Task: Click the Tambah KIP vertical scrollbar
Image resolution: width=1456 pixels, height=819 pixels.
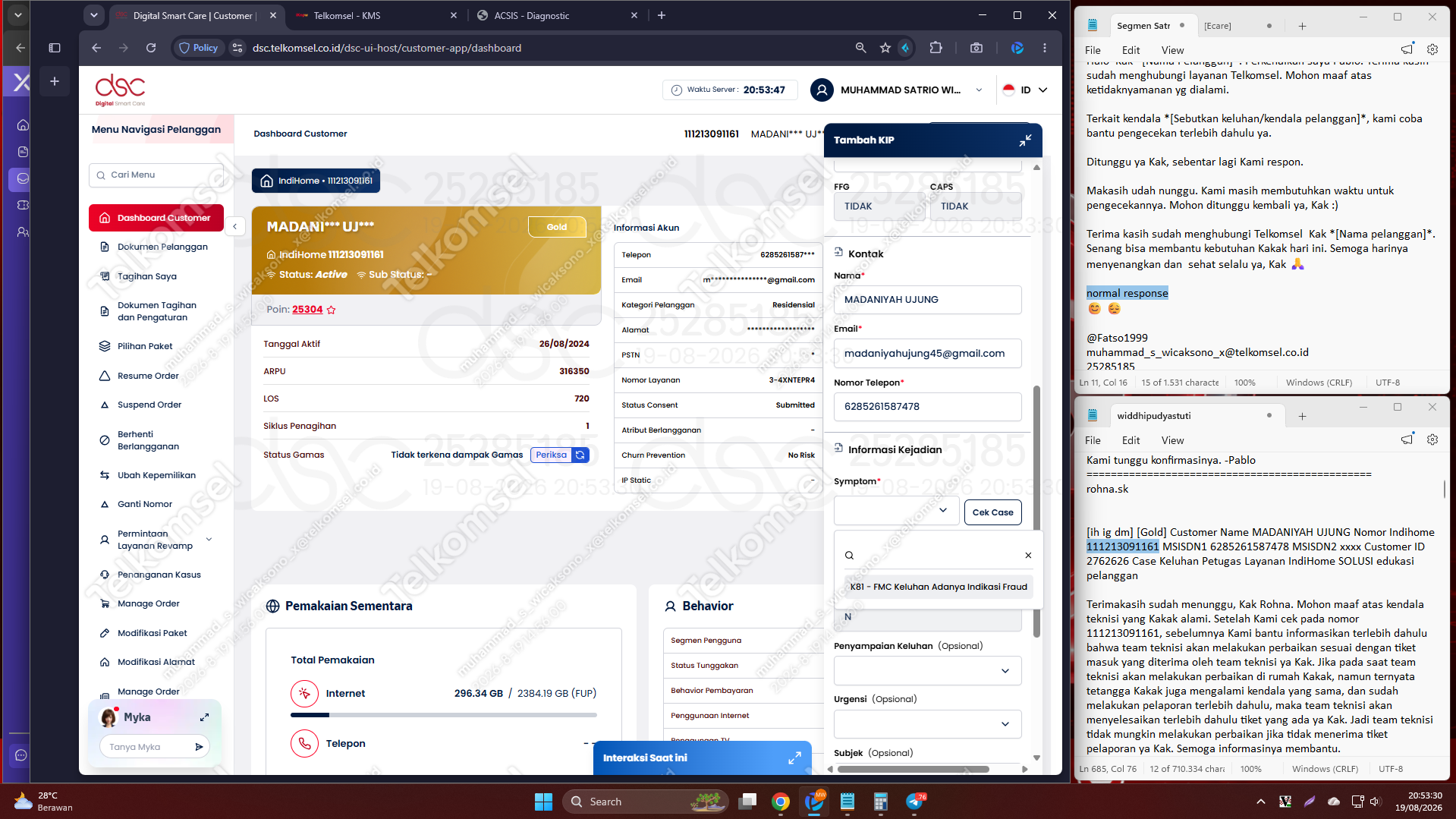Action: pyautogui.click(x=1036, y=510)
